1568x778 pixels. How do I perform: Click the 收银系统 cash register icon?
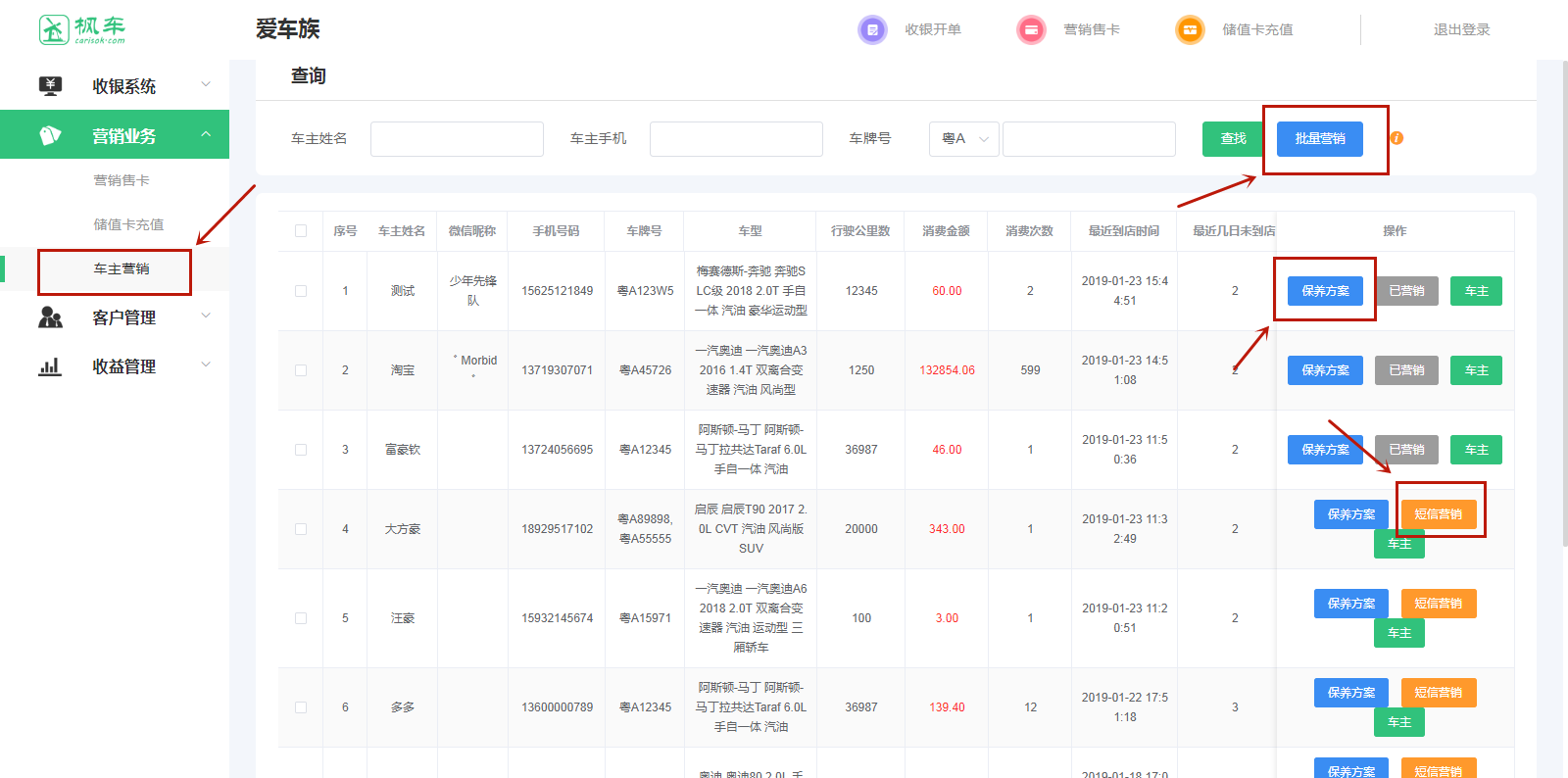[50, 86]
